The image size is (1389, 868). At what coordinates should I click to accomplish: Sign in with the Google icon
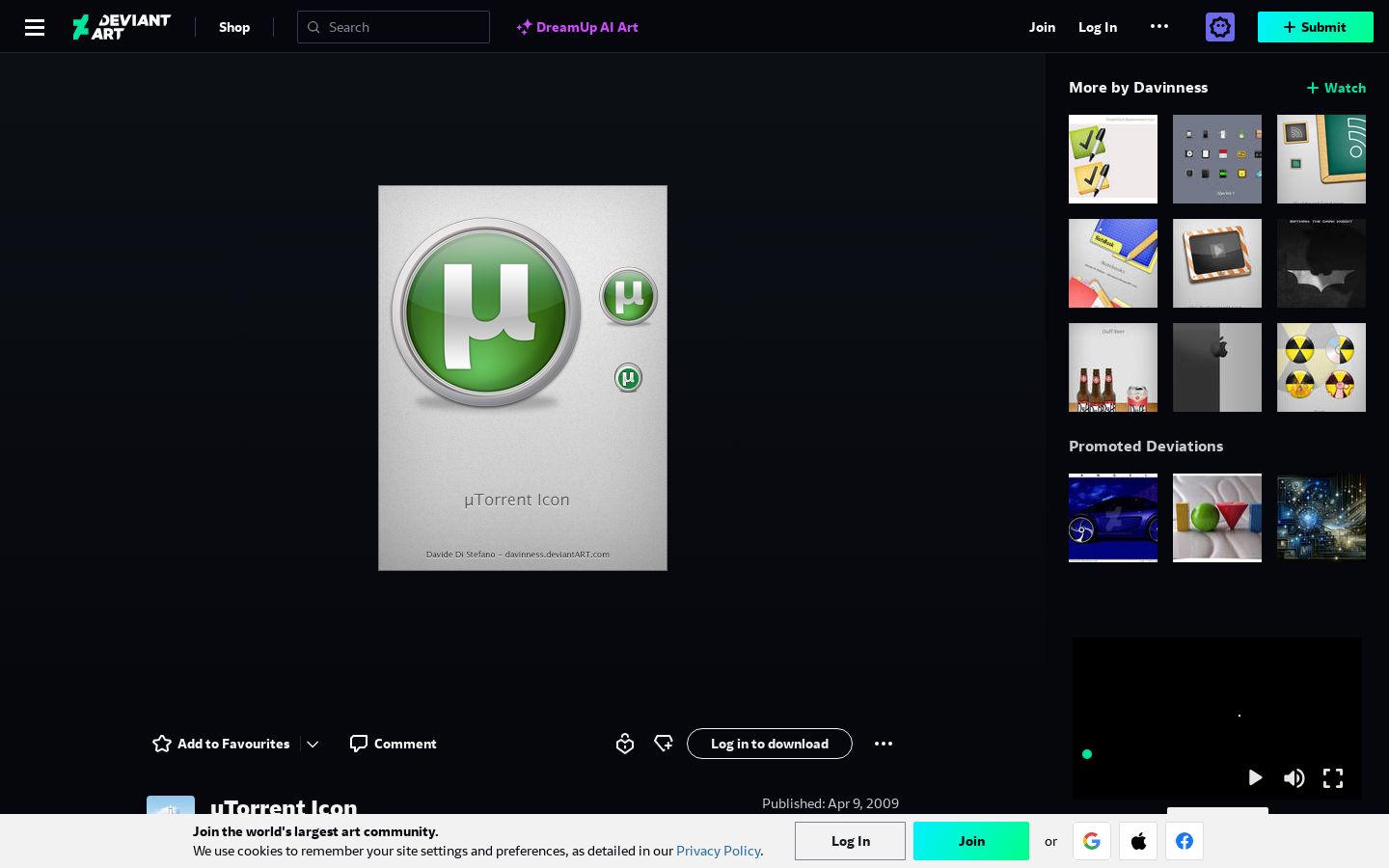tap(1092, 841)
